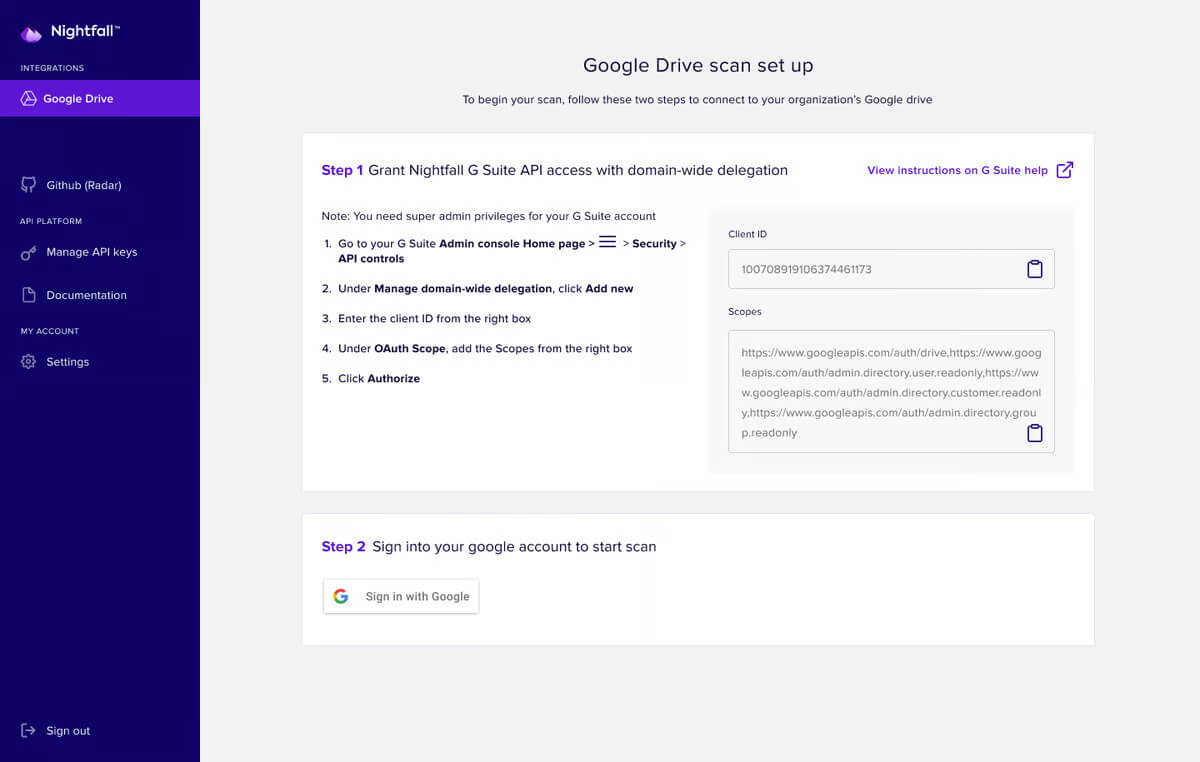Image resolution: width=1200 pixels, height=762 pixels.
Task: Click the API PLATFORM section label
Action: [x=51, y=221]
